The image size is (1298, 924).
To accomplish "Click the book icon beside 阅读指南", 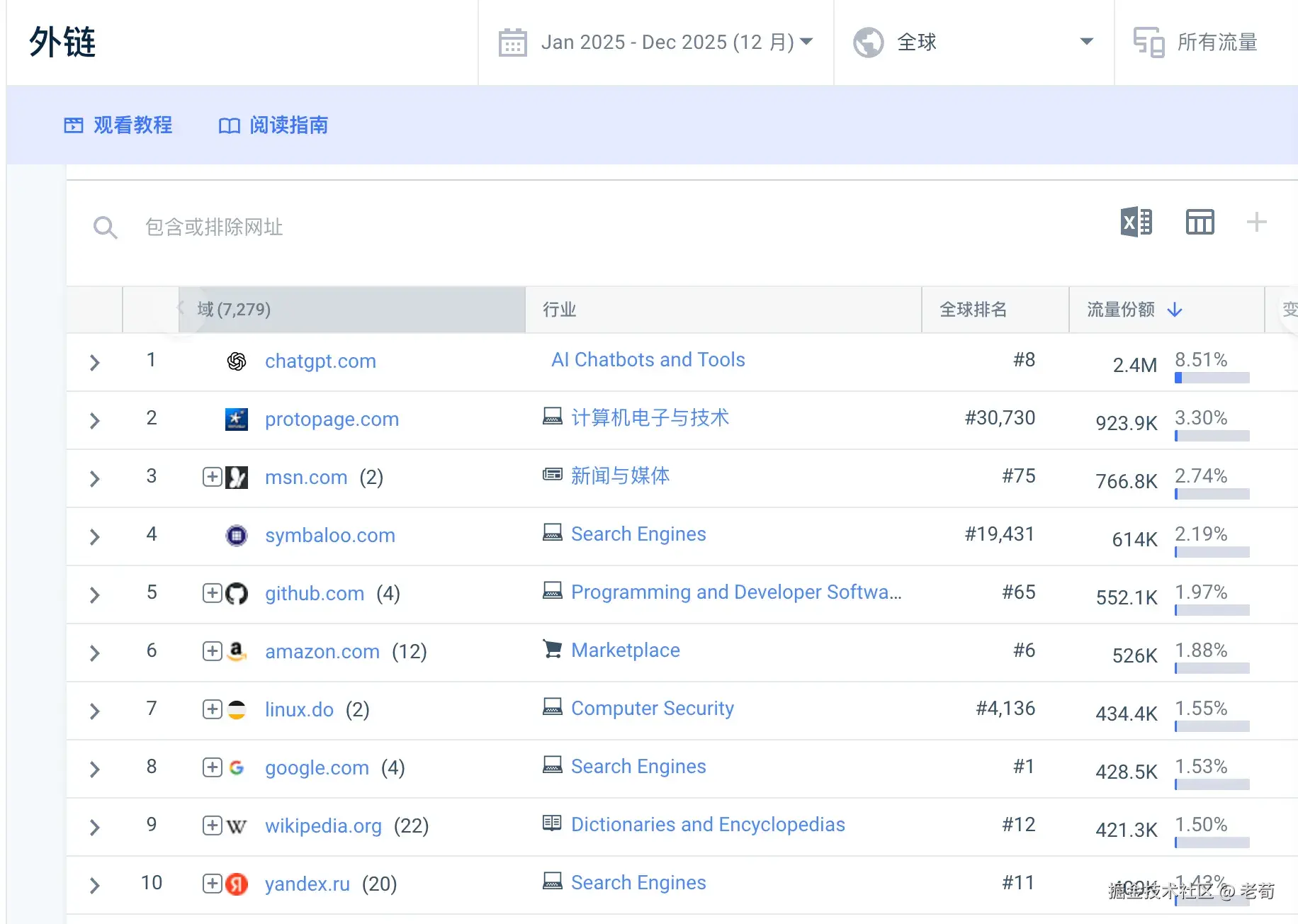I will tap(230, 126).
